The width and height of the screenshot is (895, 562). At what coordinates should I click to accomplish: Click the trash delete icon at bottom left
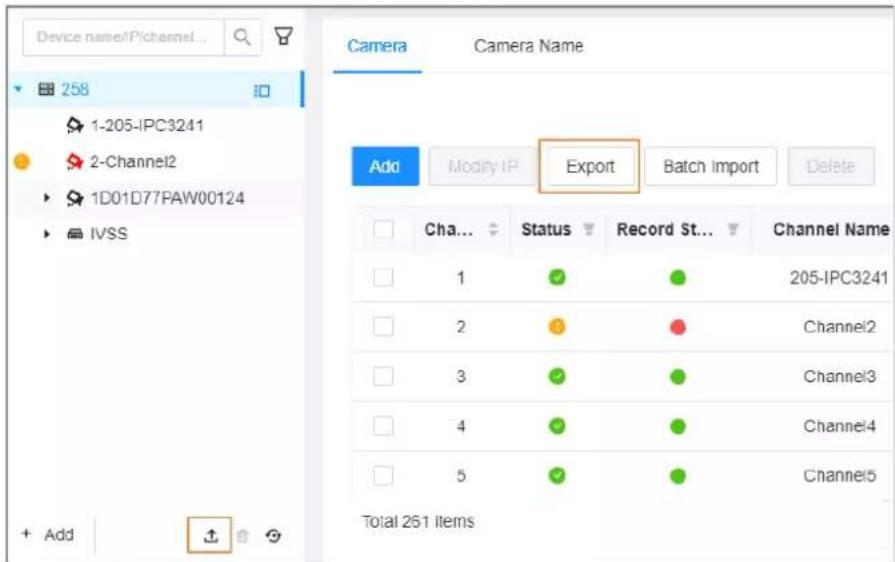click(243, 536)
